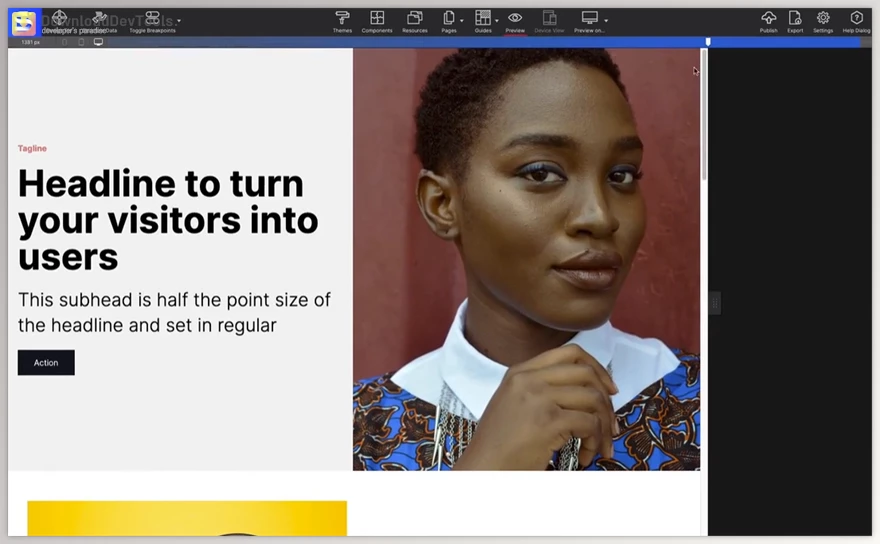The height and width of the screenshot is (544, 880).
Task: Expand the Guides dropdown arrow
Action: click(x=497, y=20)
